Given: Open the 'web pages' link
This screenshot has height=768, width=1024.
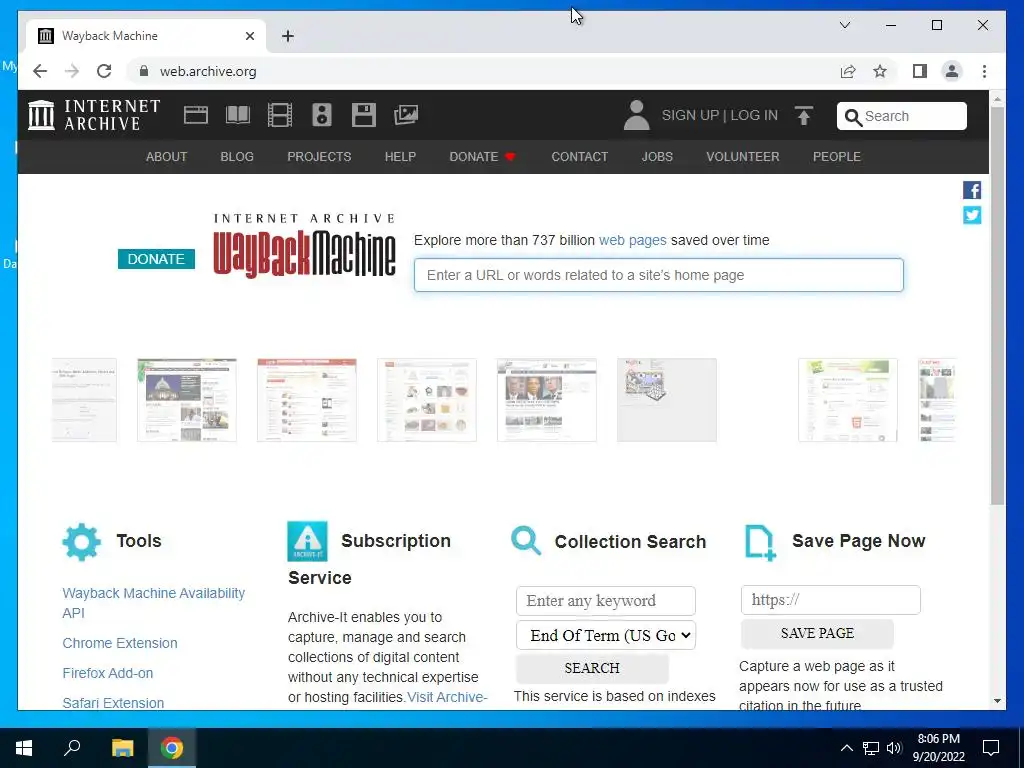Looking at the screenshot, I should [632, 240].
